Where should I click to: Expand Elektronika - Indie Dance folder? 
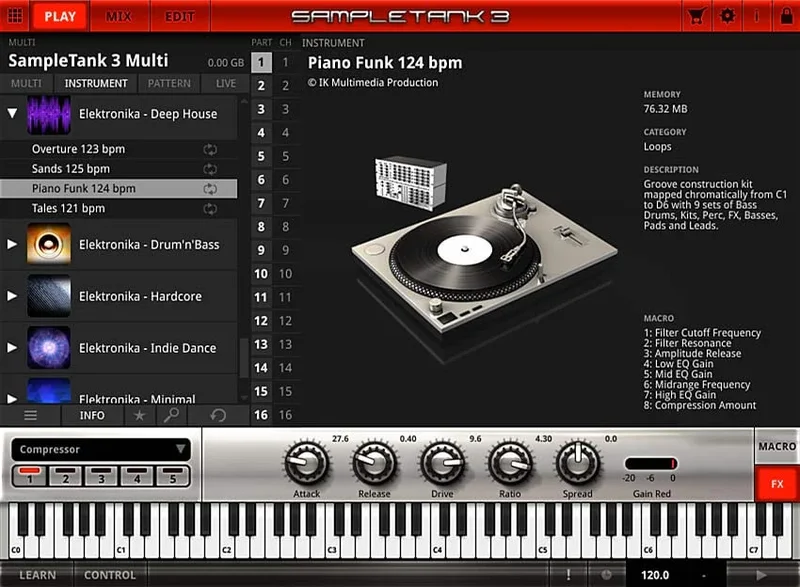[x=12, y=348]
